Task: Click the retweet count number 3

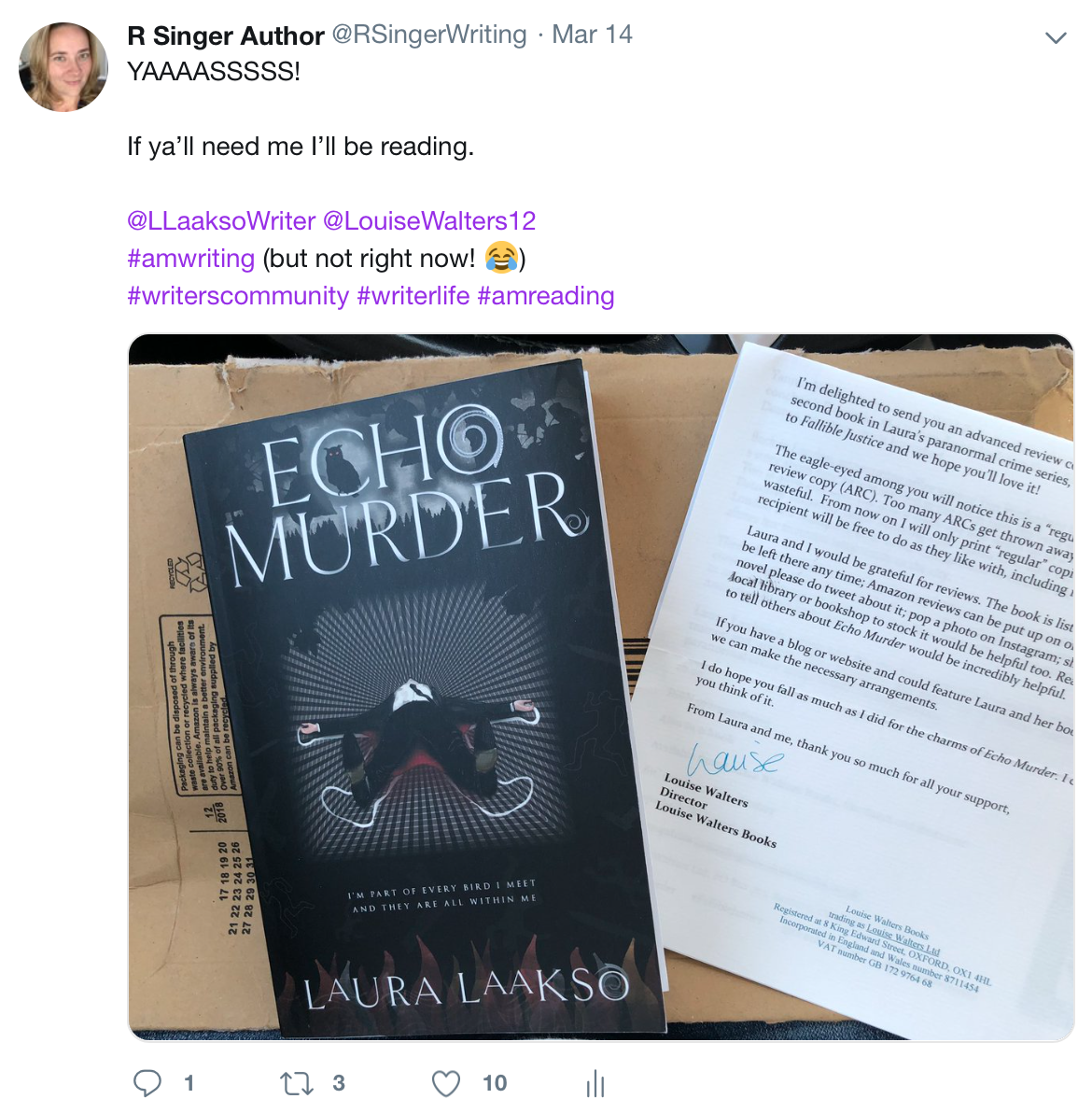Action: 339,1083
